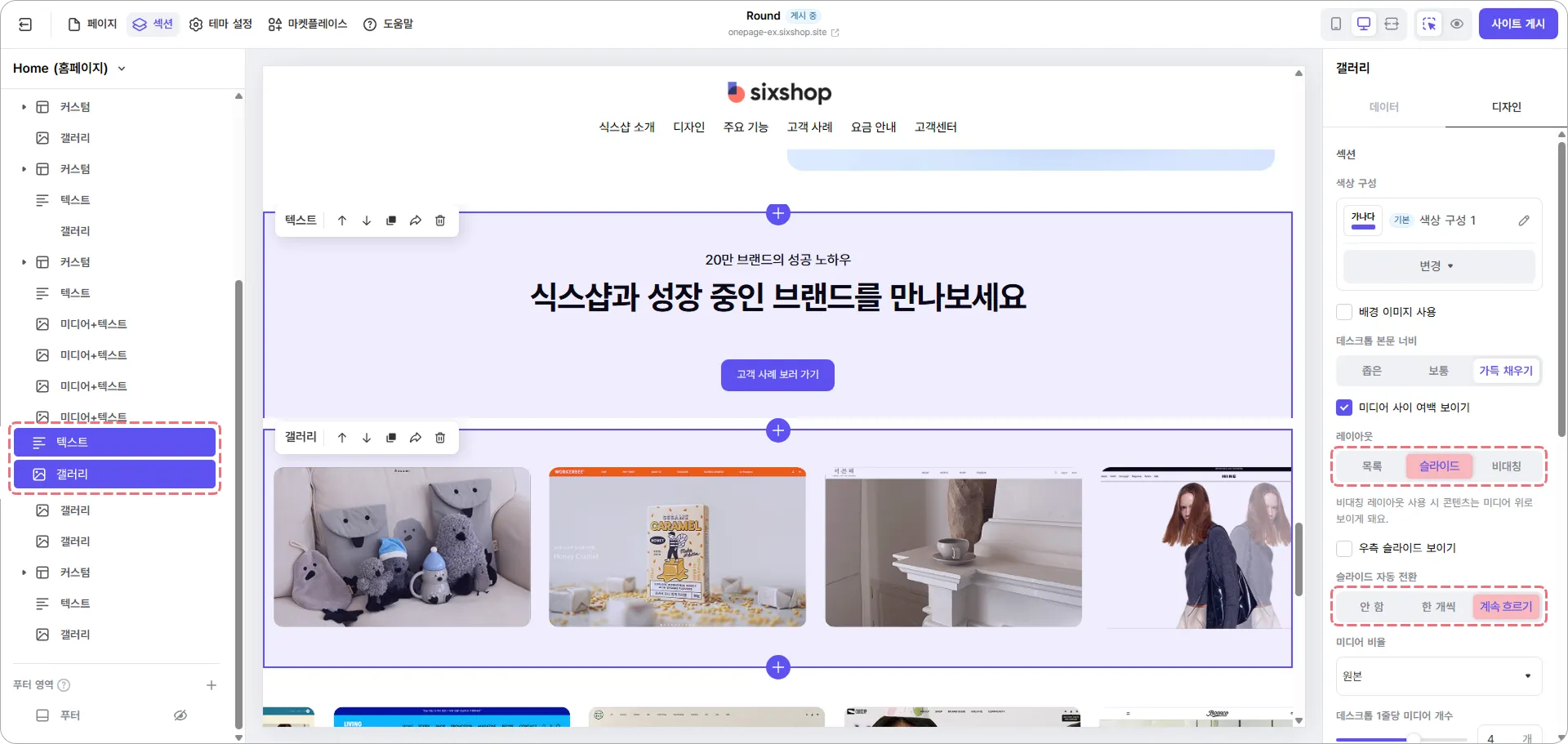Toggle the section selection cursor mode
This screenshot has width=1568, height=744.
coord(1429,25)
